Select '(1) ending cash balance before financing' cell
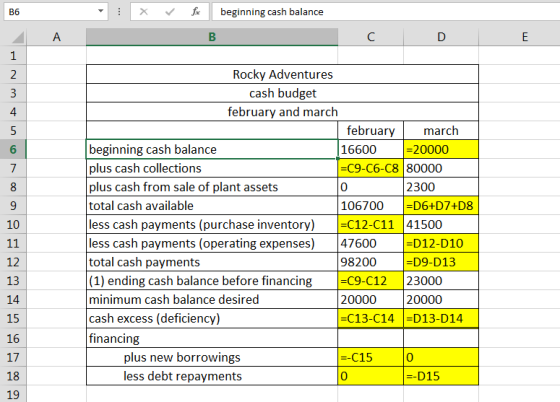Image resolution: width=560 pixels, height=402 pixels. 212,281
